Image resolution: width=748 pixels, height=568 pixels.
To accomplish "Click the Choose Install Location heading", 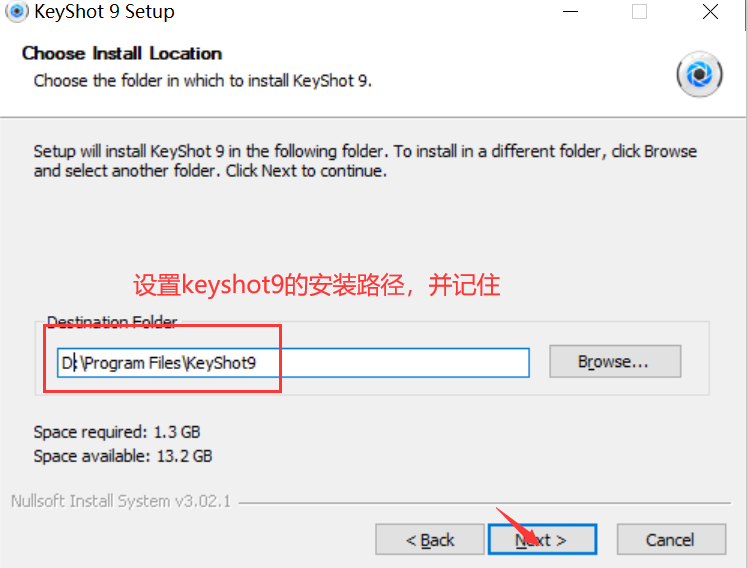I will (122, 53).
